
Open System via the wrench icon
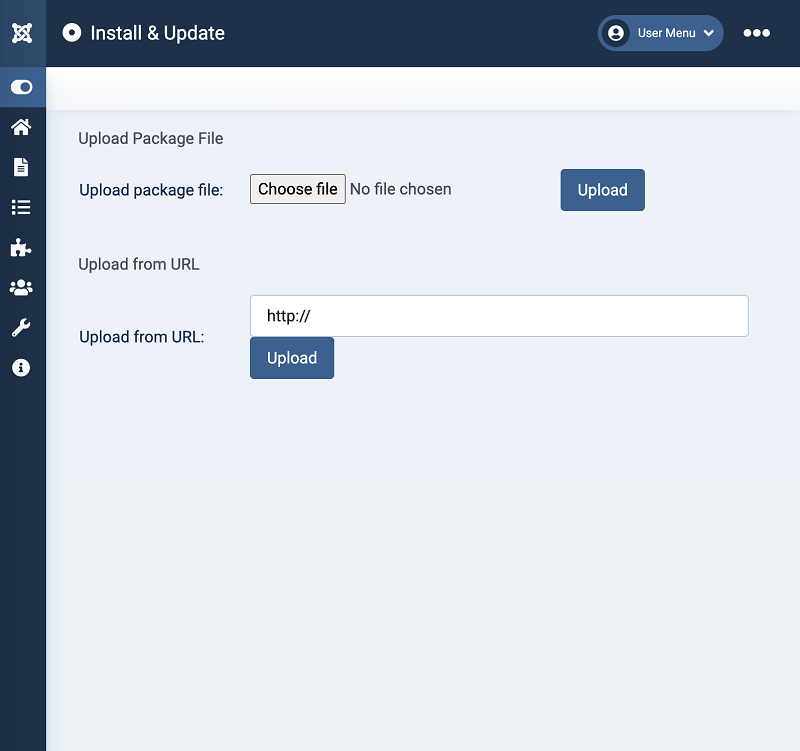coord(21,328)
